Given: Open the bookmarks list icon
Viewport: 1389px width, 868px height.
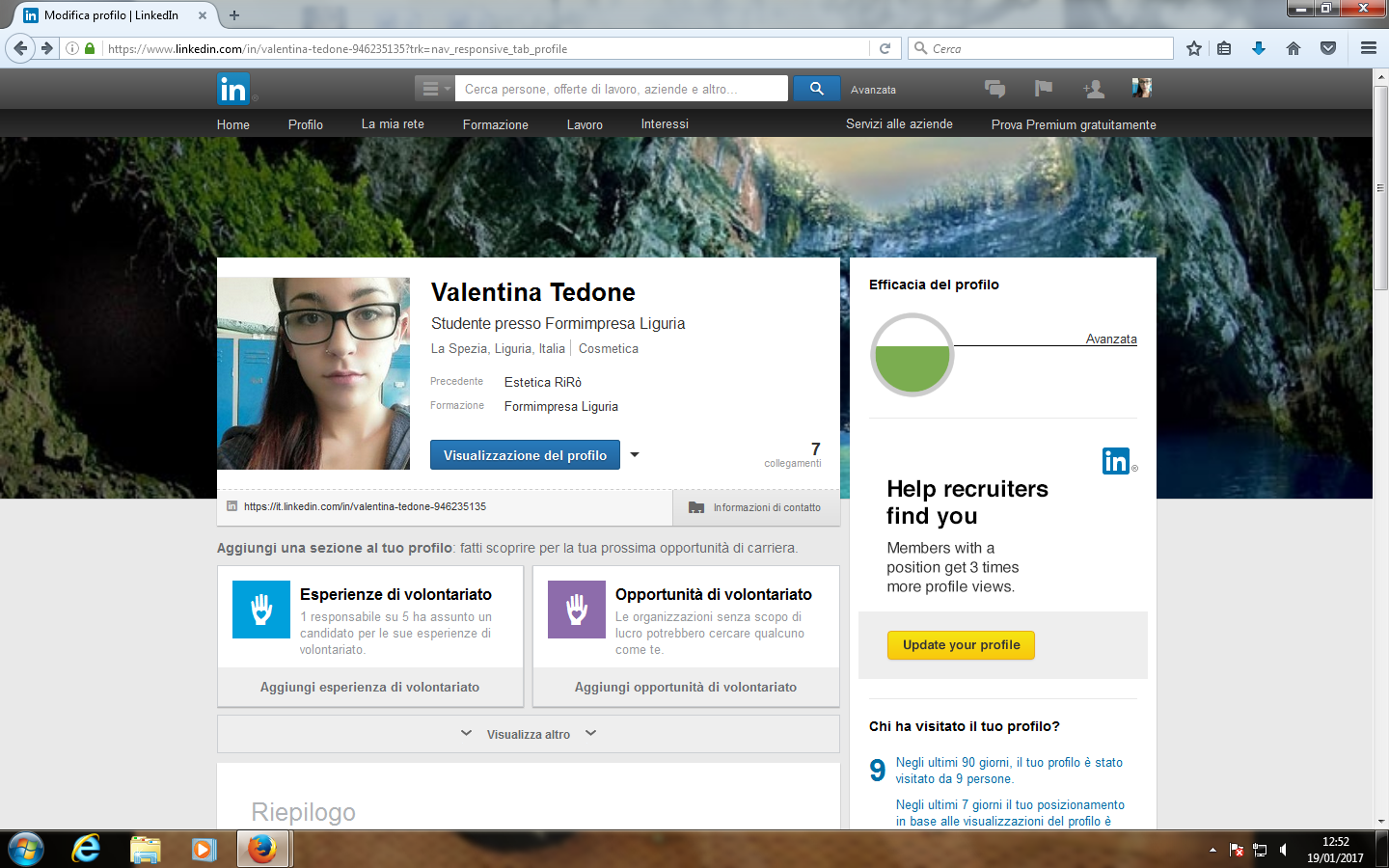Looking at the screenshot, I should [1224, 48].
